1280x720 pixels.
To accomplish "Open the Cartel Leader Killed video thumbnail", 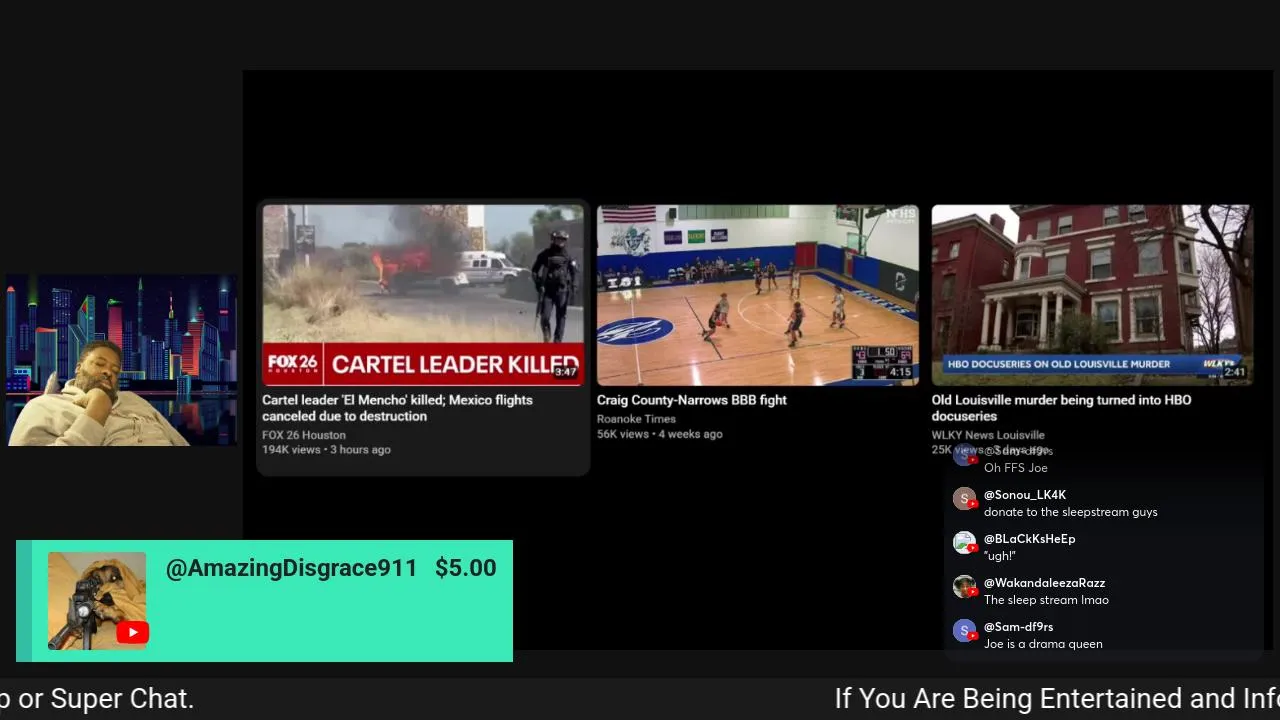I will tap(423, 295).
